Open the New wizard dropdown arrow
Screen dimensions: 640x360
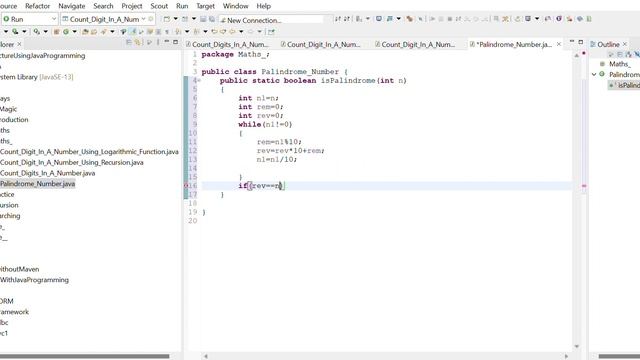[x=176, y=19]
